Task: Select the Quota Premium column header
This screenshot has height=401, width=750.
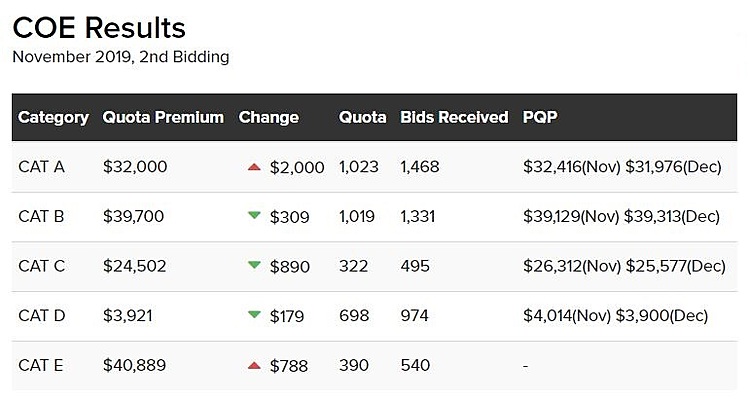Action: [163, 117]
